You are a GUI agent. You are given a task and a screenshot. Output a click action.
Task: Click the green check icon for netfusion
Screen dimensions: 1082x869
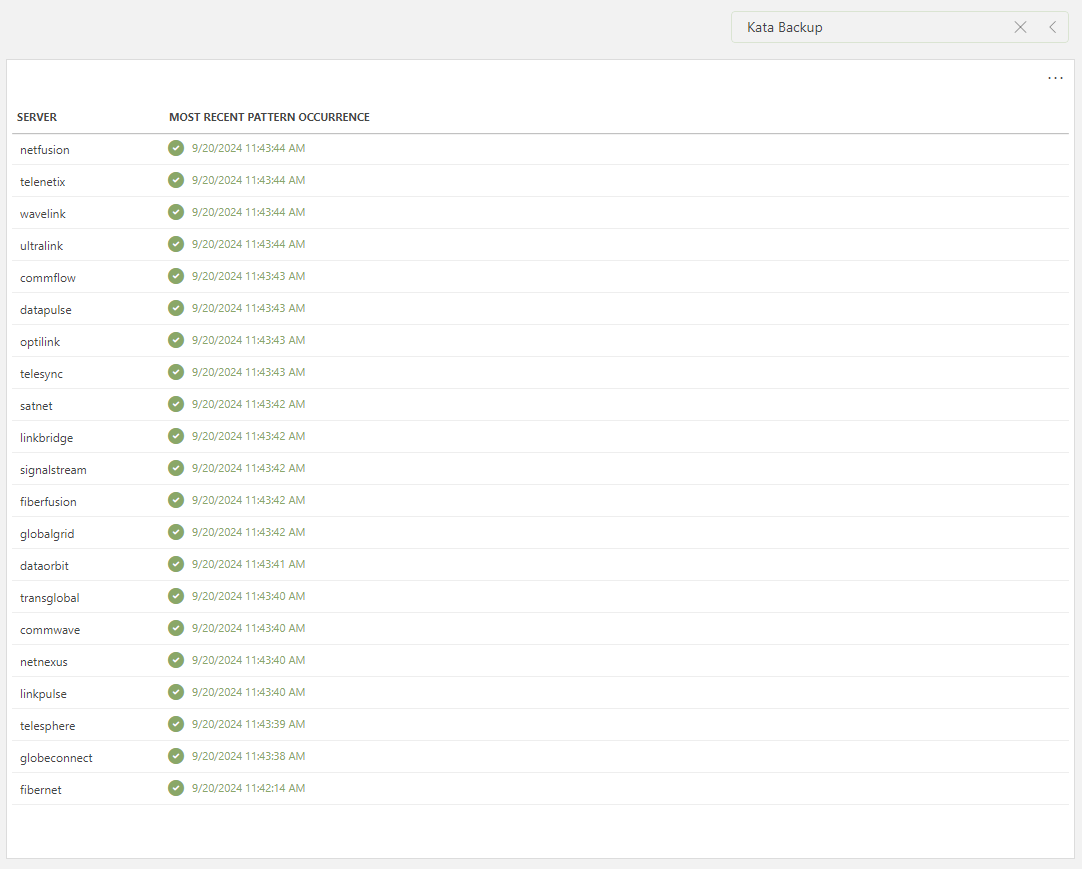coord(176,148)
